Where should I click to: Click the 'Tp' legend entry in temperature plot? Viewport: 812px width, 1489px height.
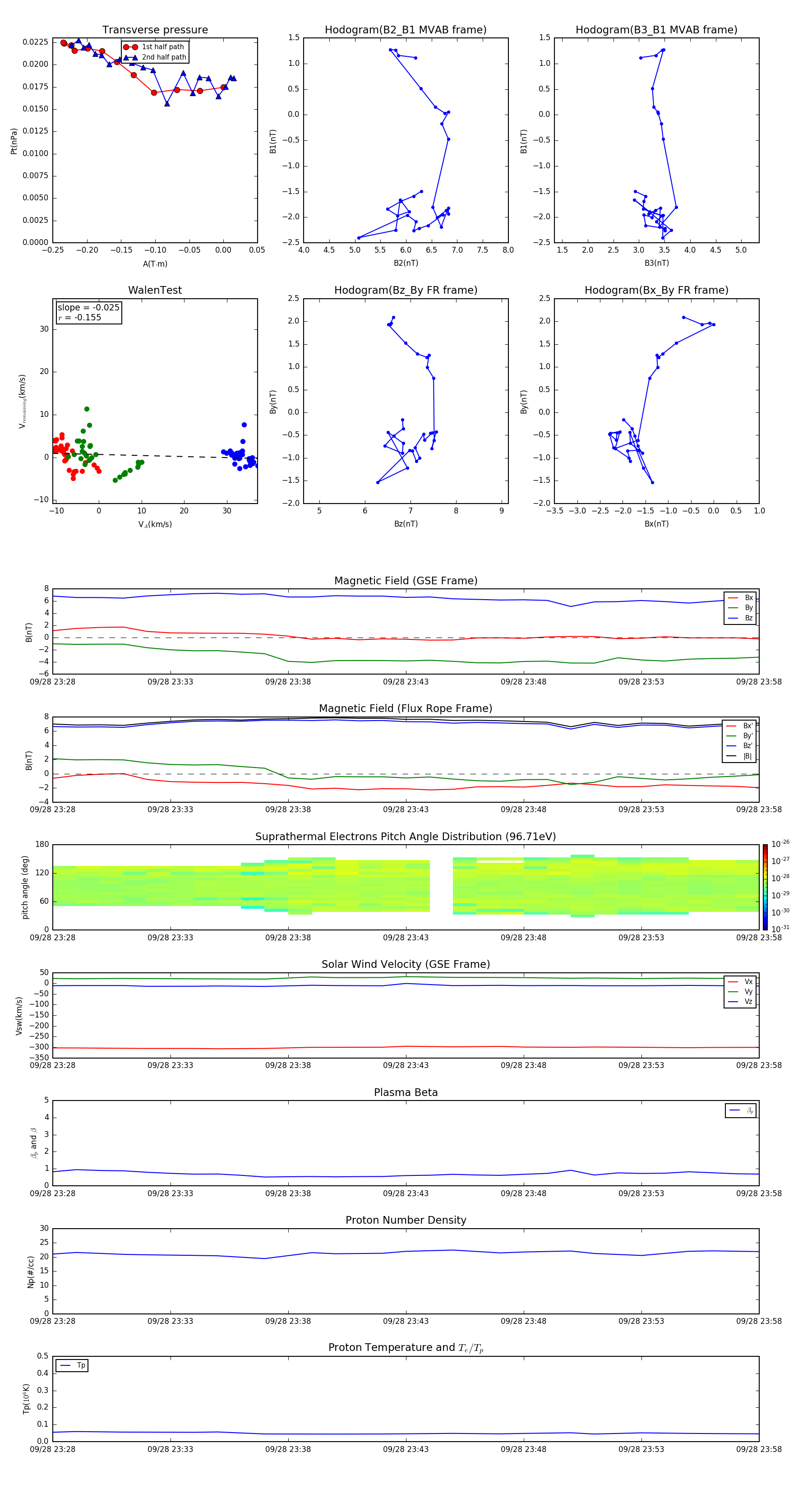[x=72, y=1366]
